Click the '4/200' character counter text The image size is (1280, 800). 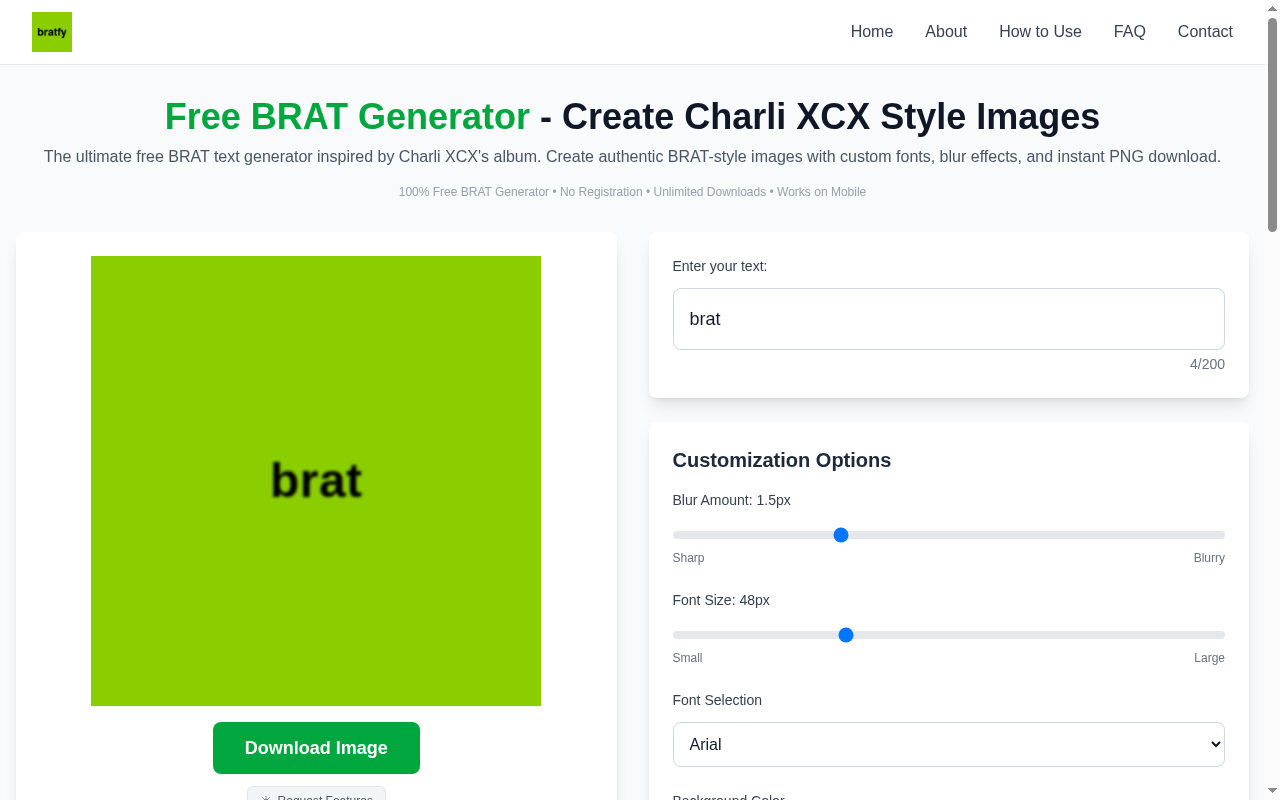pos(1207,364)
